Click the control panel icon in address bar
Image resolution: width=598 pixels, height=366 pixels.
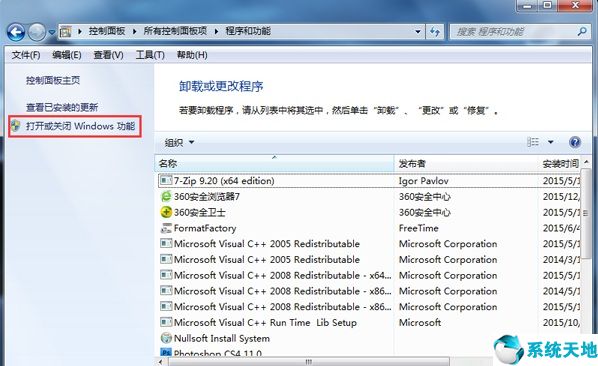click(x=66, y=32)
